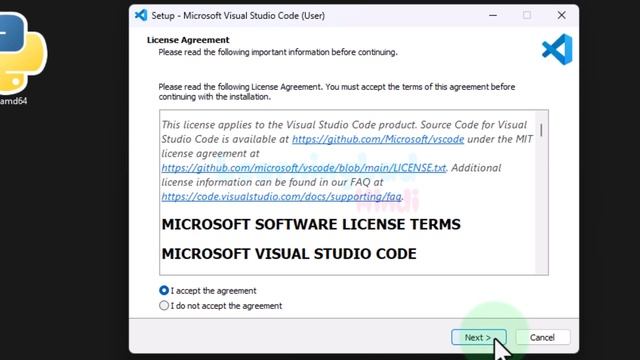640x360 pixels.
Task: Click the VS Code icon in title bar
Action: tap(141, 16)
